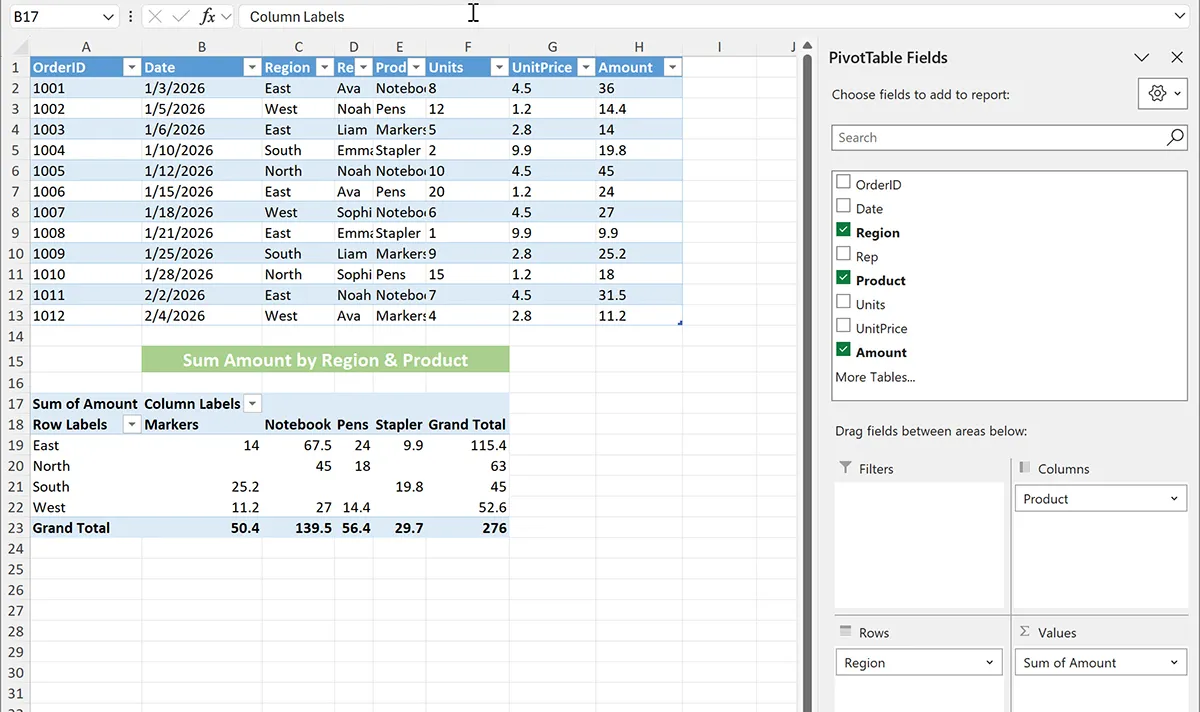This screenshot has width=1200, height=712.
Task: Select column H header
Action: (x=638, y=47)
